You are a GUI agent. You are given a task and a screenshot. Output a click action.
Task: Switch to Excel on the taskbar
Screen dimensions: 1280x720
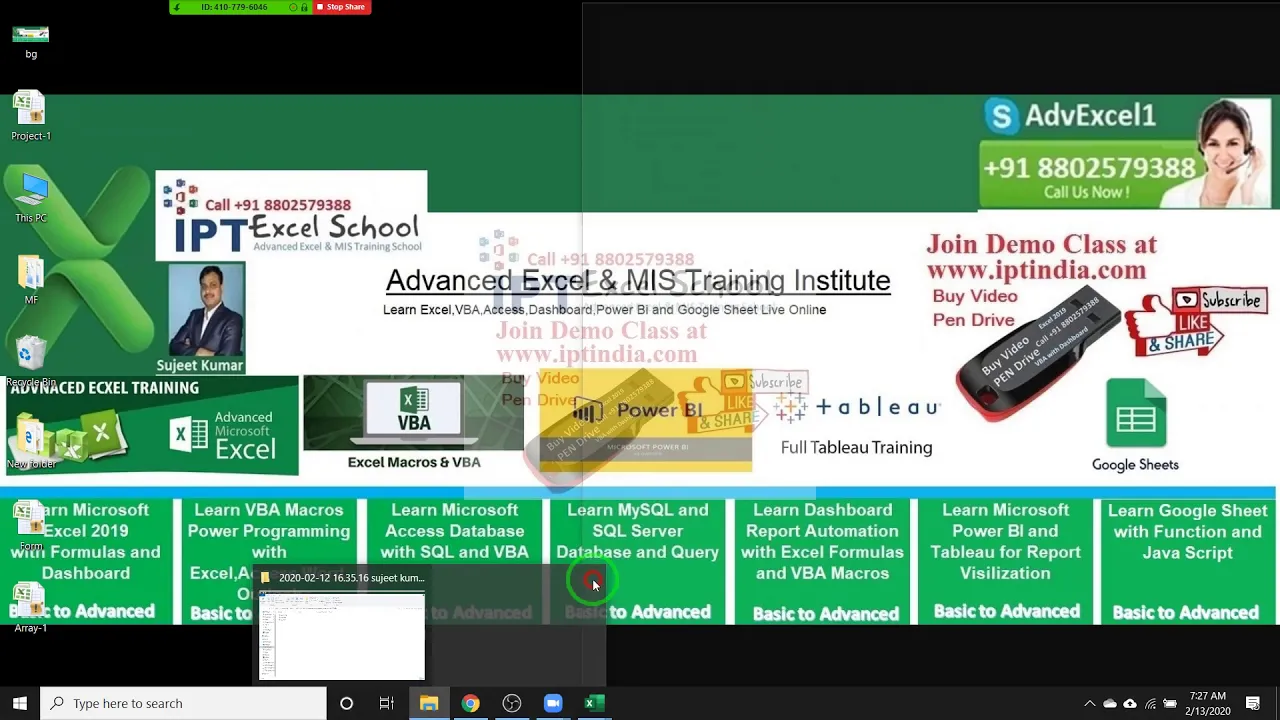593,703
